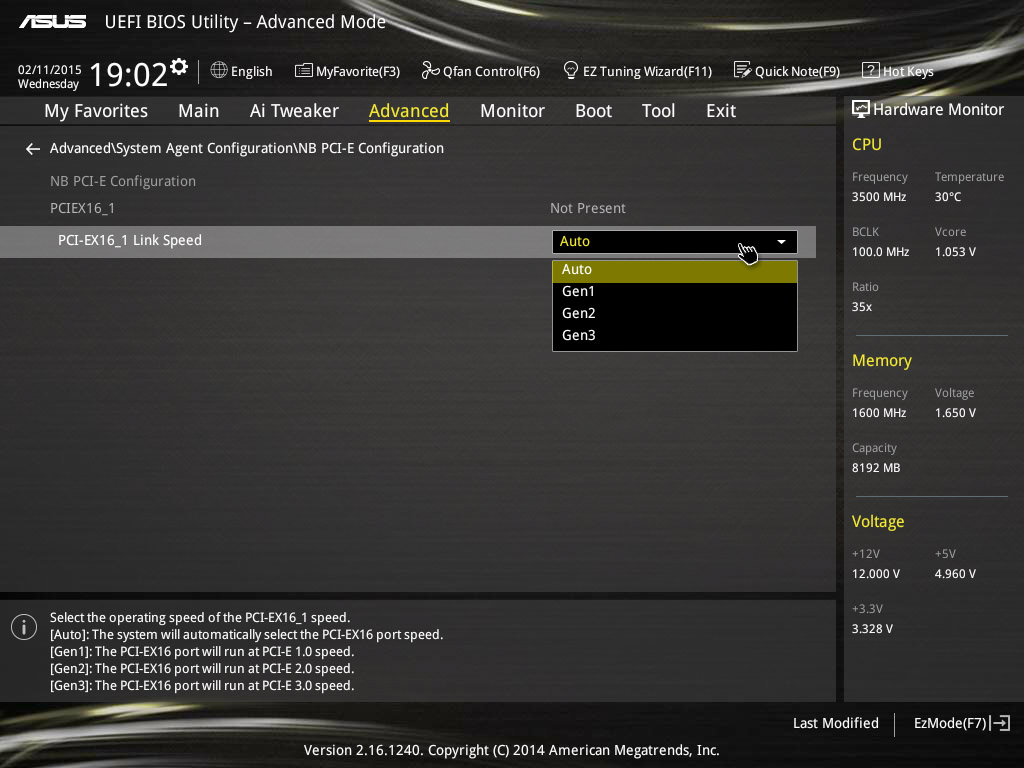Viewport: 1024px width, 768px height.
Task: Click the CPU frequency 3500 MHz value
Action: tap(878, 197)
